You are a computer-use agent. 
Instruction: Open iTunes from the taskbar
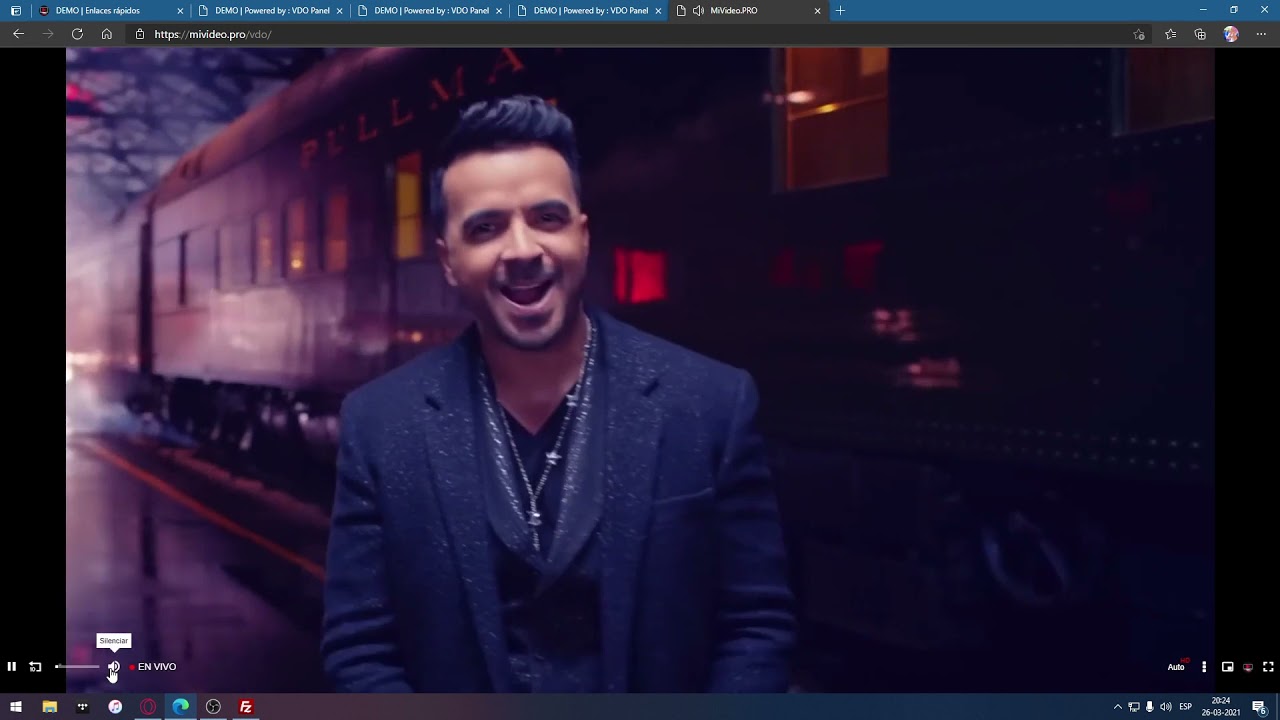point(115,707)
